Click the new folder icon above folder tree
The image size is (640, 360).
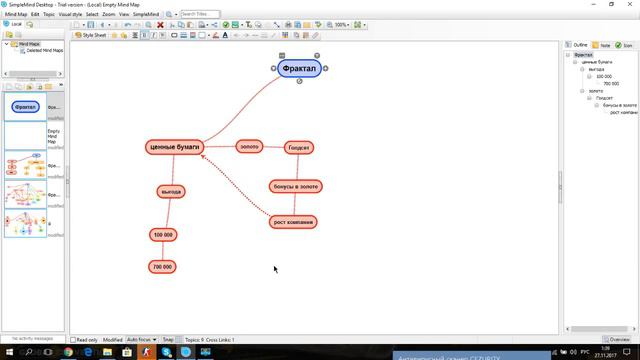[x=9, y=35]
